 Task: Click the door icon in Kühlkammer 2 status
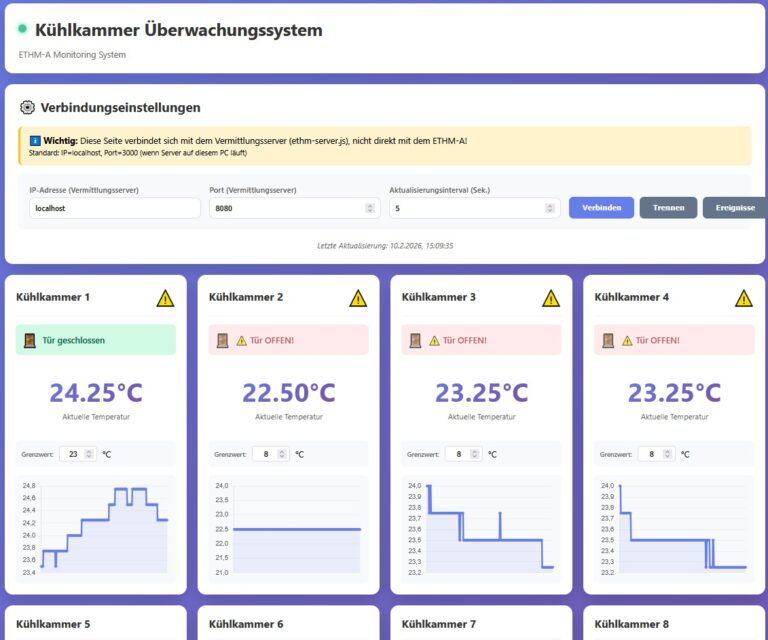click(x=221, y=340)
